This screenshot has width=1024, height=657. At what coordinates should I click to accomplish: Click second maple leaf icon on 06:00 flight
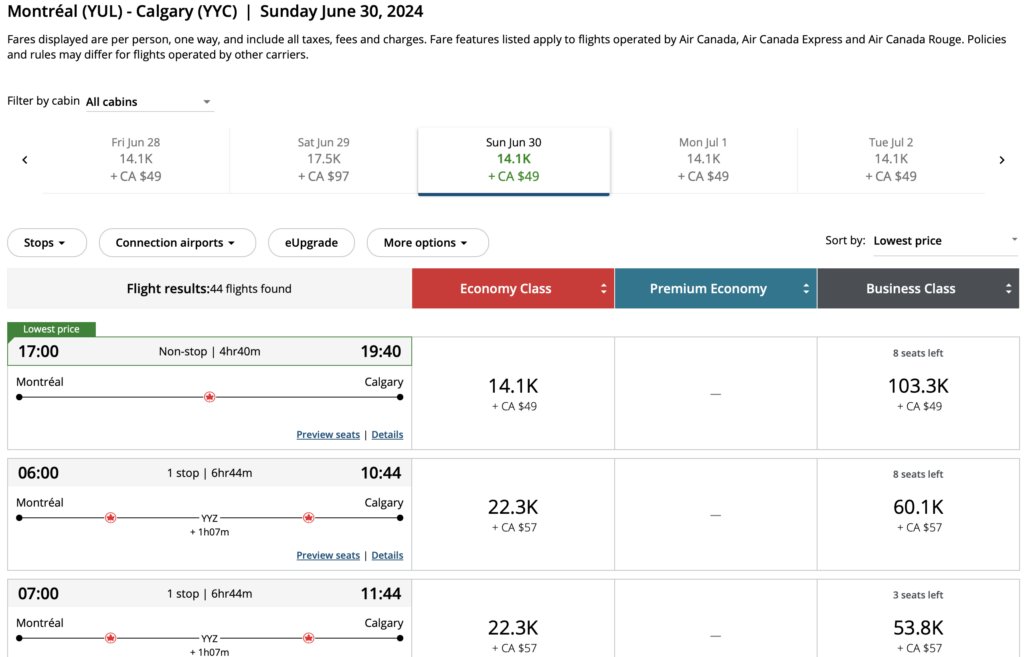[x=308, y=518]
